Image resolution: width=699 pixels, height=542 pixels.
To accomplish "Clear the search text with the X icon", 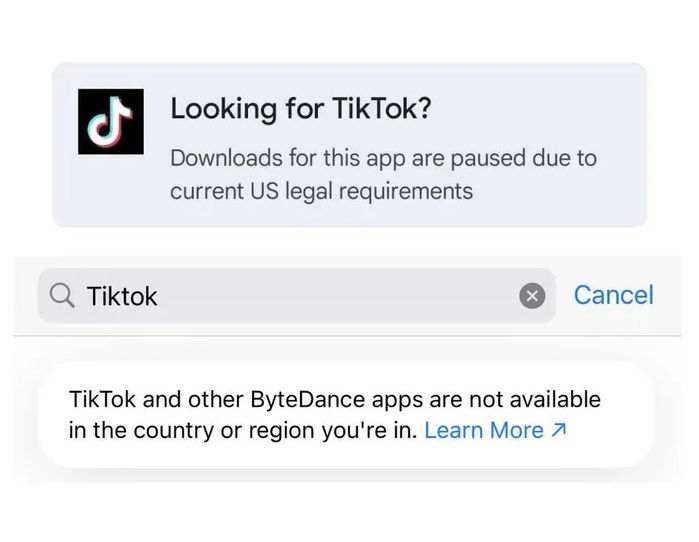I will (x=532, y=296).
